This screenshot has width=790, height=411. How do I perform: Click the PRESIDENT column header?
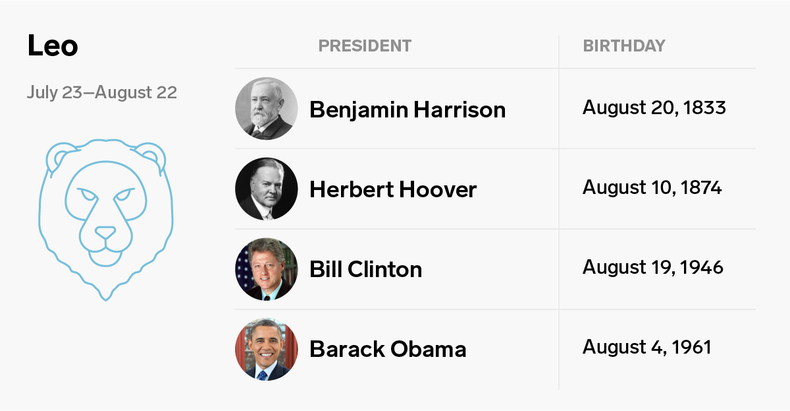pos(364,45)
